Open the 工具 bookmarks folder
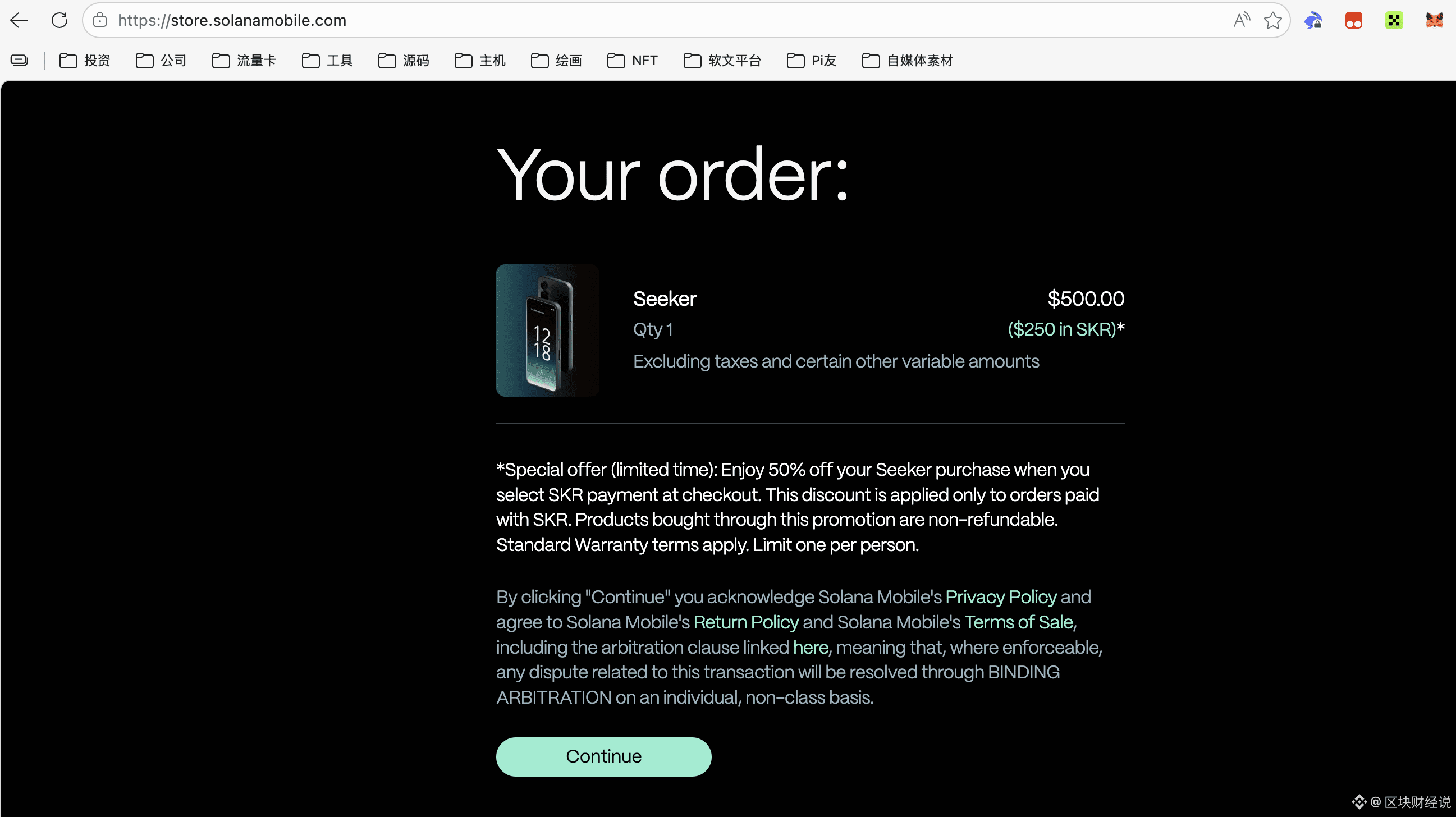The height and width of the screenshot is (817, 1456). tap(327, 61)
